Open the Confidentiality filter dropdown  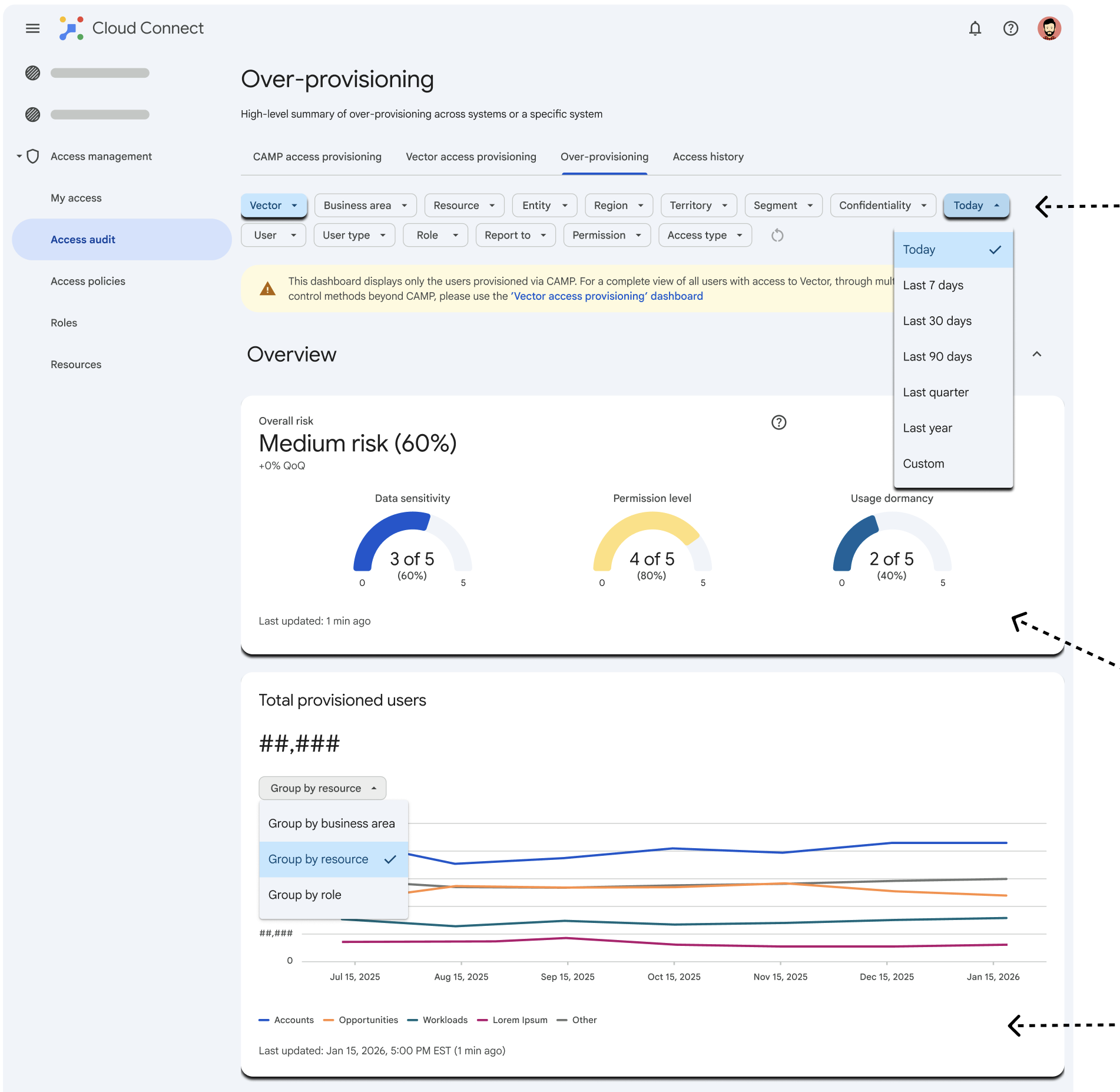click(x=883, y=206)
